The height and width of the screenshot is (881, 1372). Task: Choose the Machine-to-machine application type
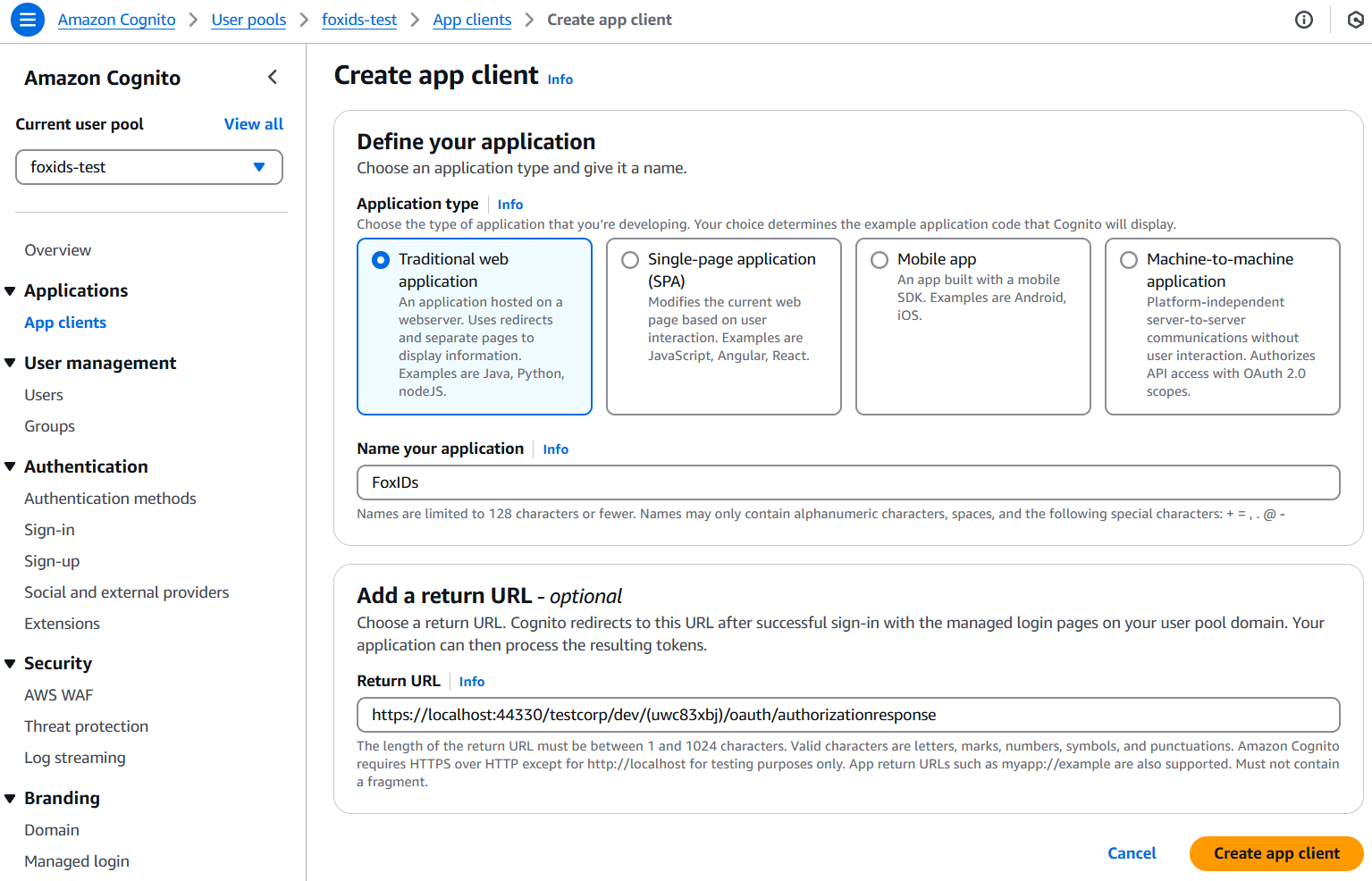pos(1129,259)
